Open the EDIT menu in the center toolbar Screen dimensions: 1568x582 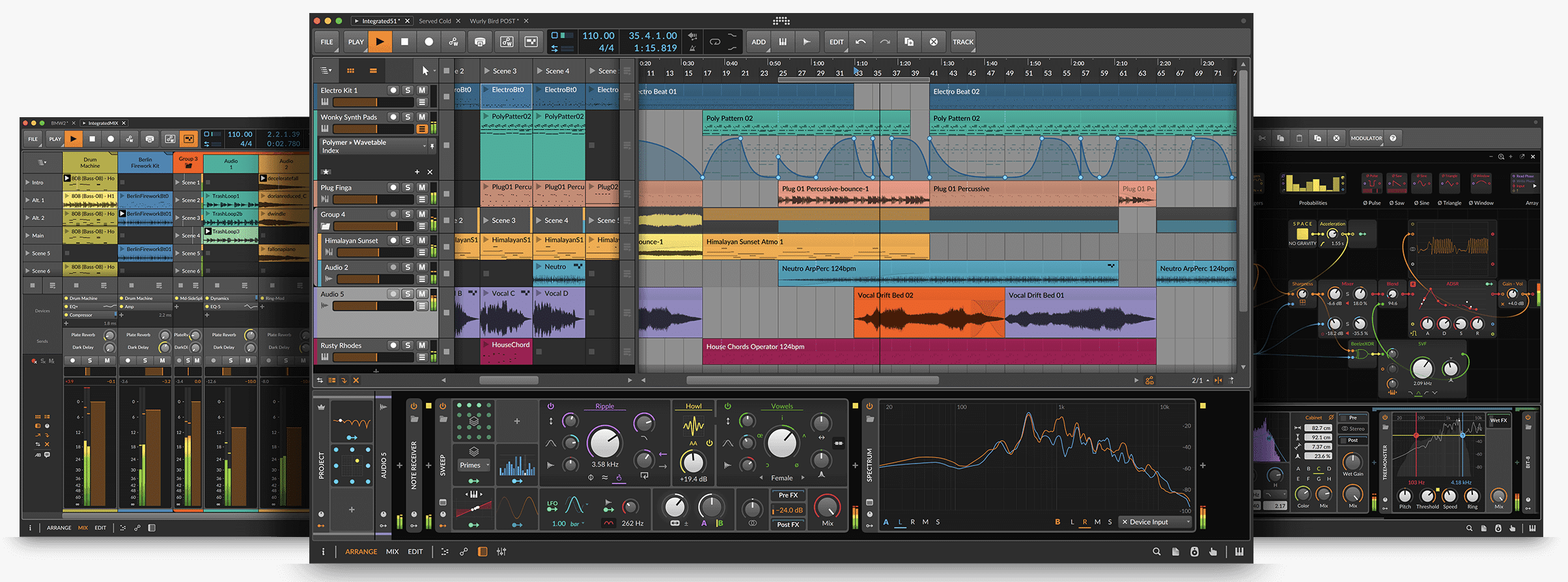[836, 42]
